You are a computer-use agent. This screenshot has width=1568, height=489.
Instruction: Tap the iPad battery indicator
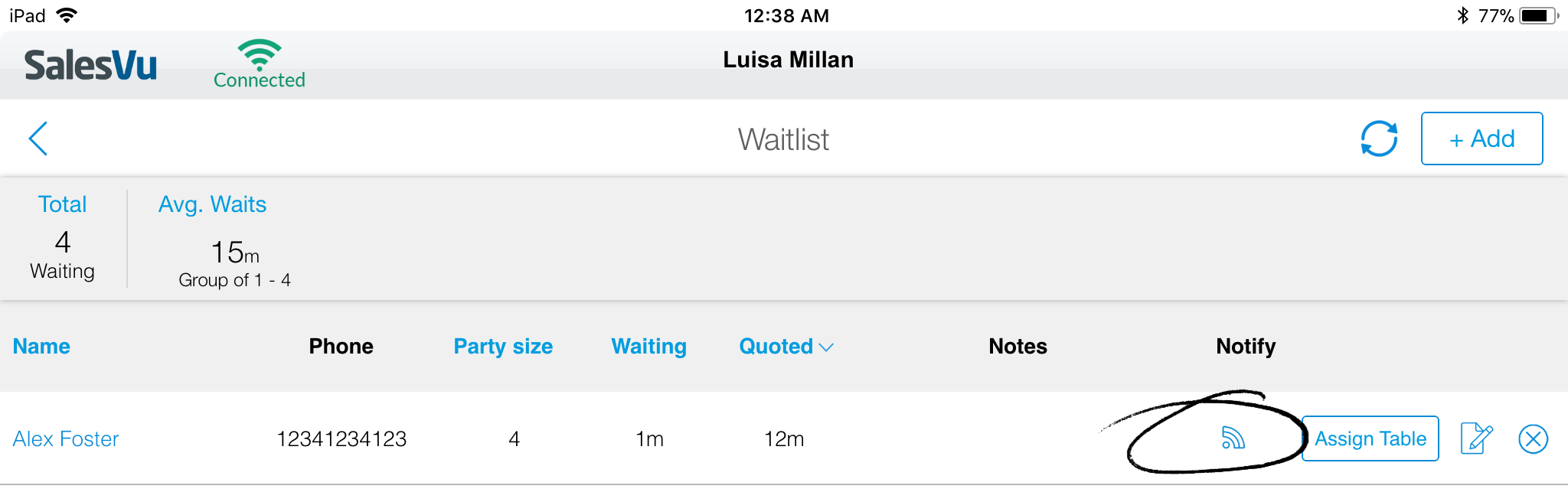click(1539, 15)
